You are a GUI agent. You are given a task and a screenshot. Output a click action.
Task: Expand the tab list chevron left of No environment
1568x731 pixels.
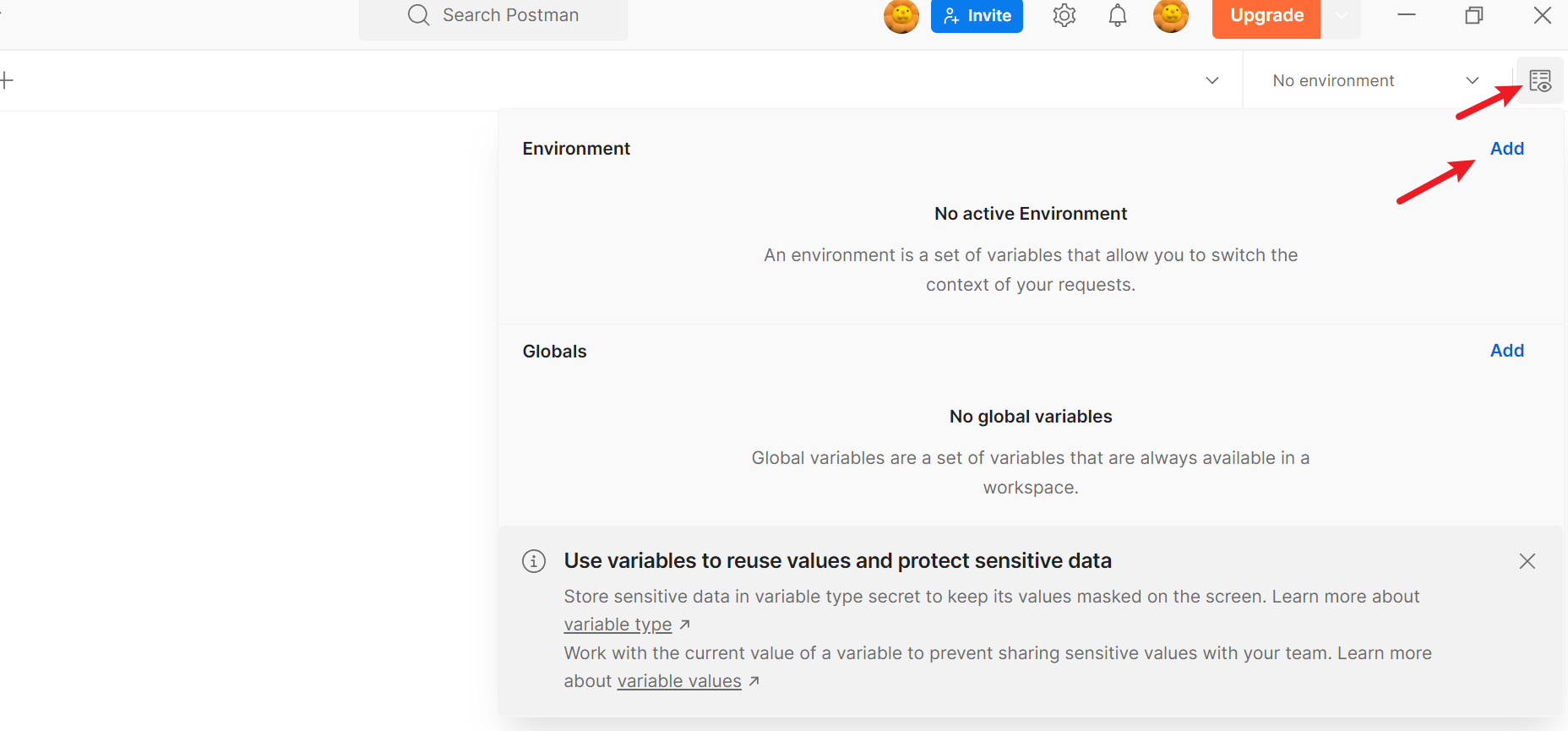click(x=1212, y=81)
